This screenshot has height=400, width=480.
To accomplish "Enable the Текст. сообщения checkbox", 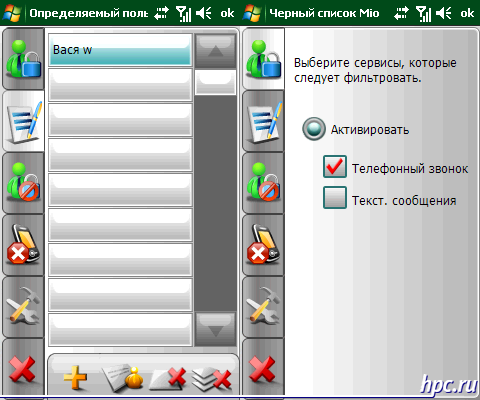I will pyautogui.click(x=334, y=198).
